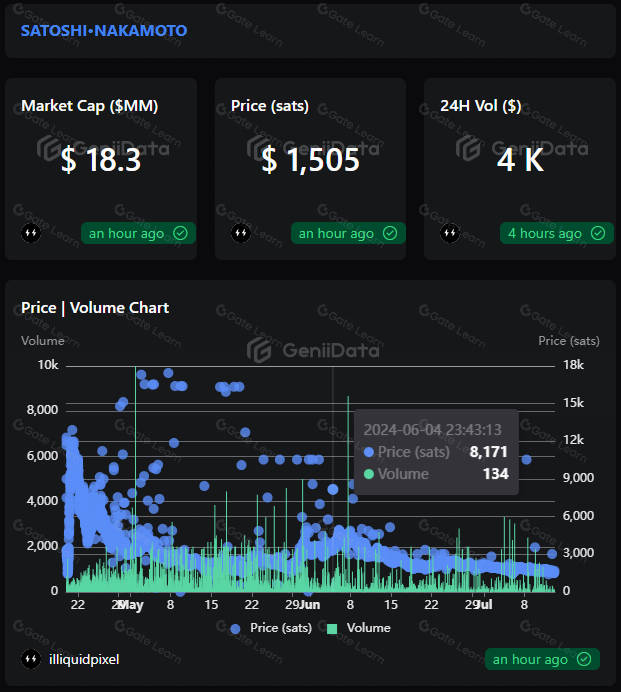Viewport: 621px width, 692px height.
Task: Click the author avatar in 24H Vol card
Action: (450, 233)
